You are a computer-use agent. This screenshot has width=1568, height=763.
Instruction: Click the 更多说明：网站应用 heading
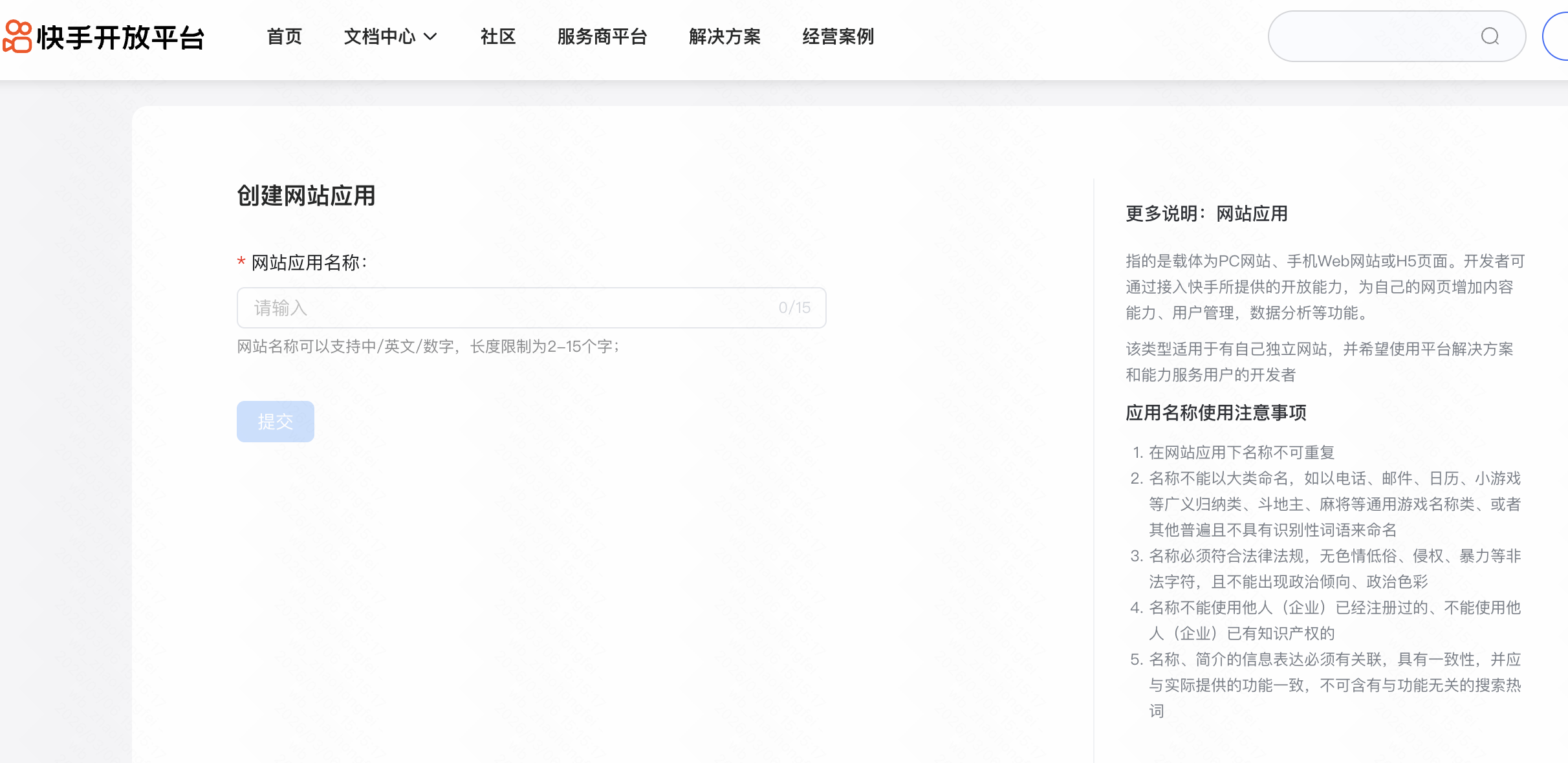(x=1206, y=214)
